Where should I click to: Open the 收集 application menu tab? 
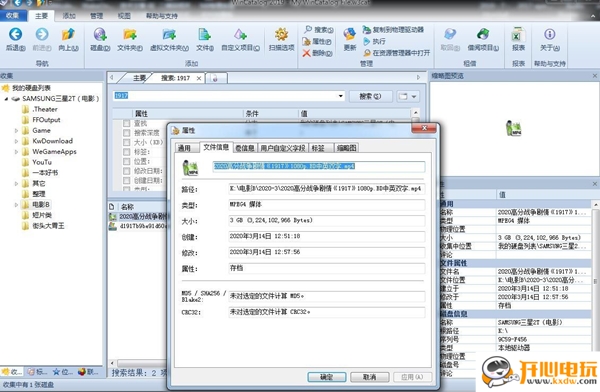tap(13, 15)
